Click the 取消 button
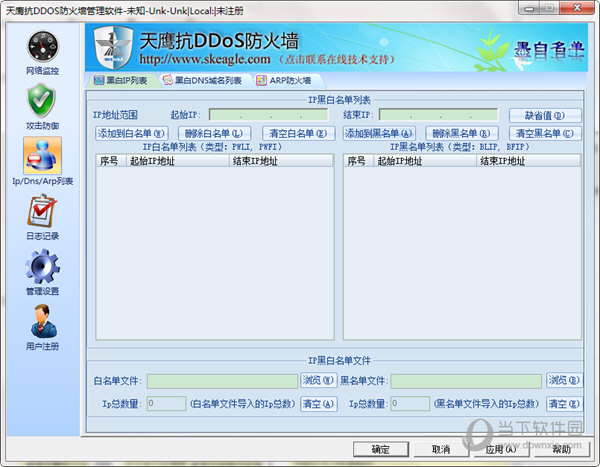 (x=441, y=449)
